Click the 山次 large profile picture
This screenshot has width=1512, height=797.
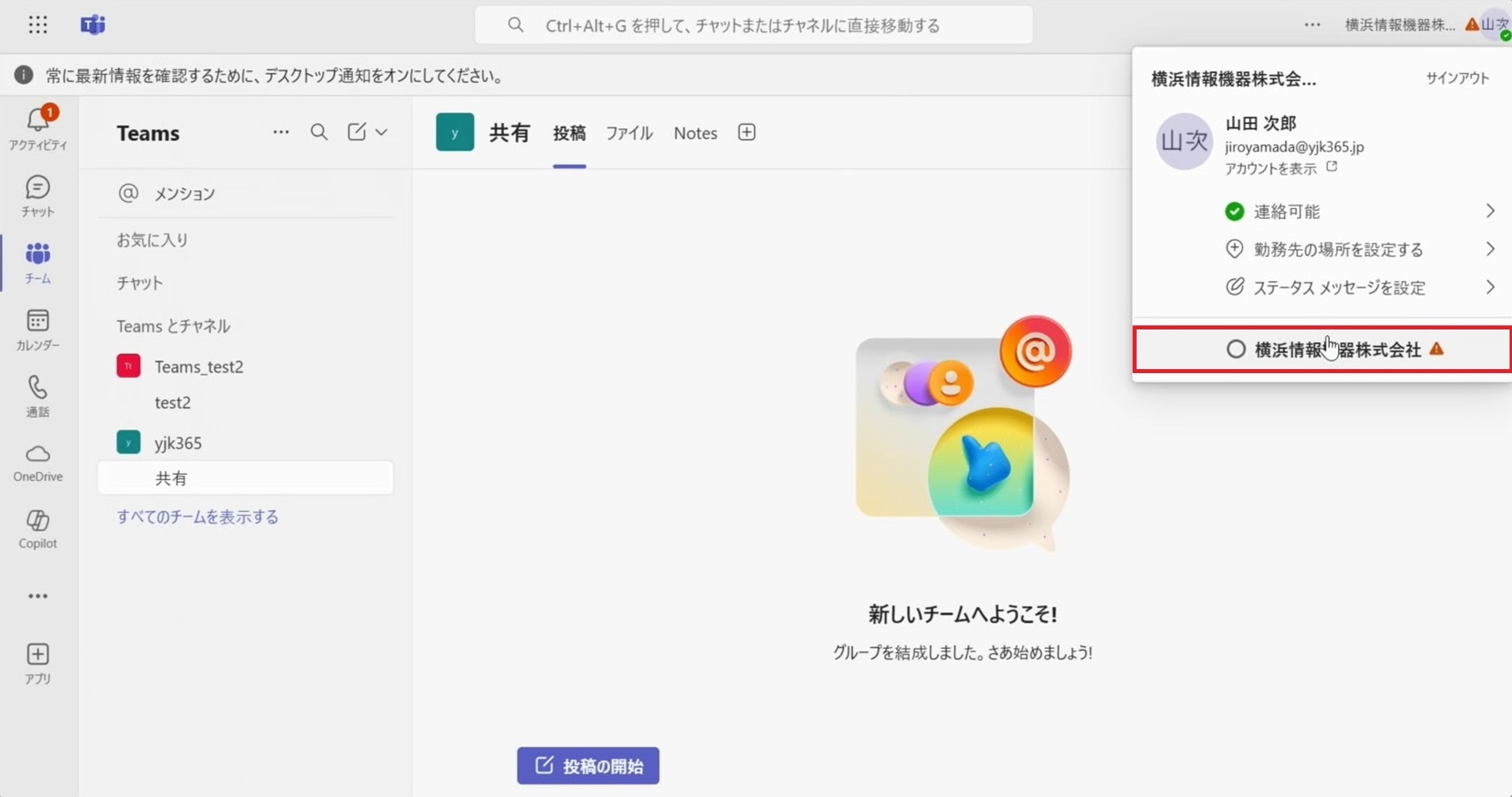coord(1184,141)
